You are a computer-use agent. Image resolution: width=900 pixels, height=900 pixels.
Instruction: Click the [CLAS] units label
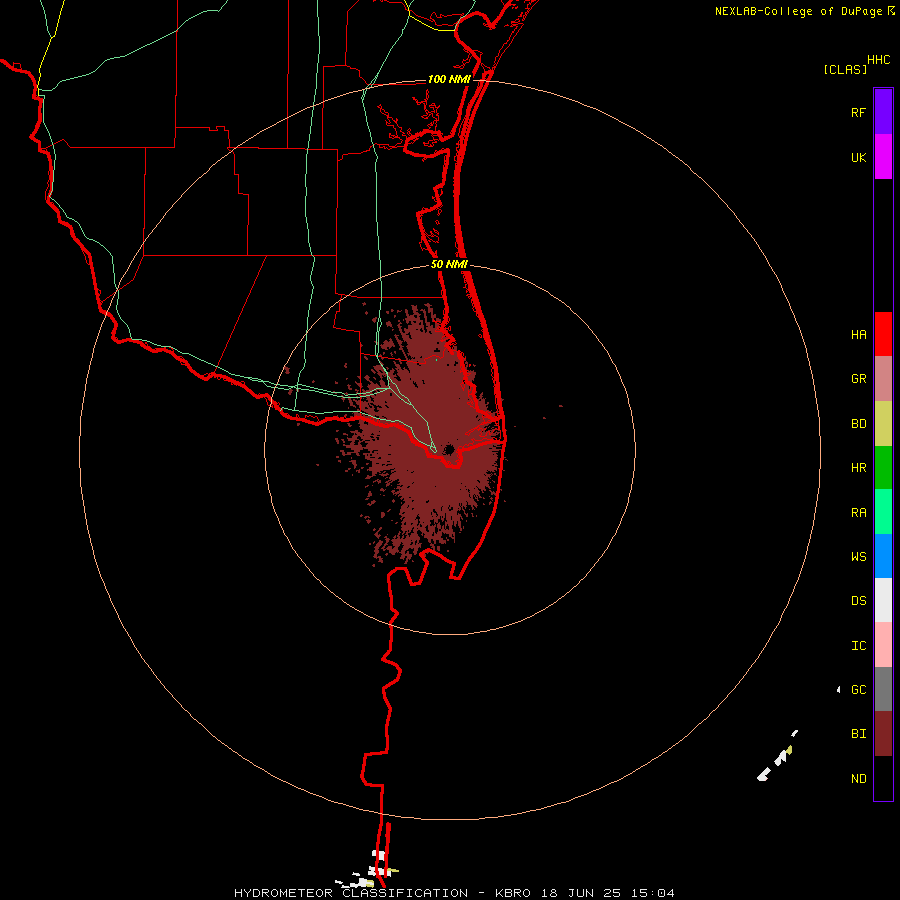(845, 69)
